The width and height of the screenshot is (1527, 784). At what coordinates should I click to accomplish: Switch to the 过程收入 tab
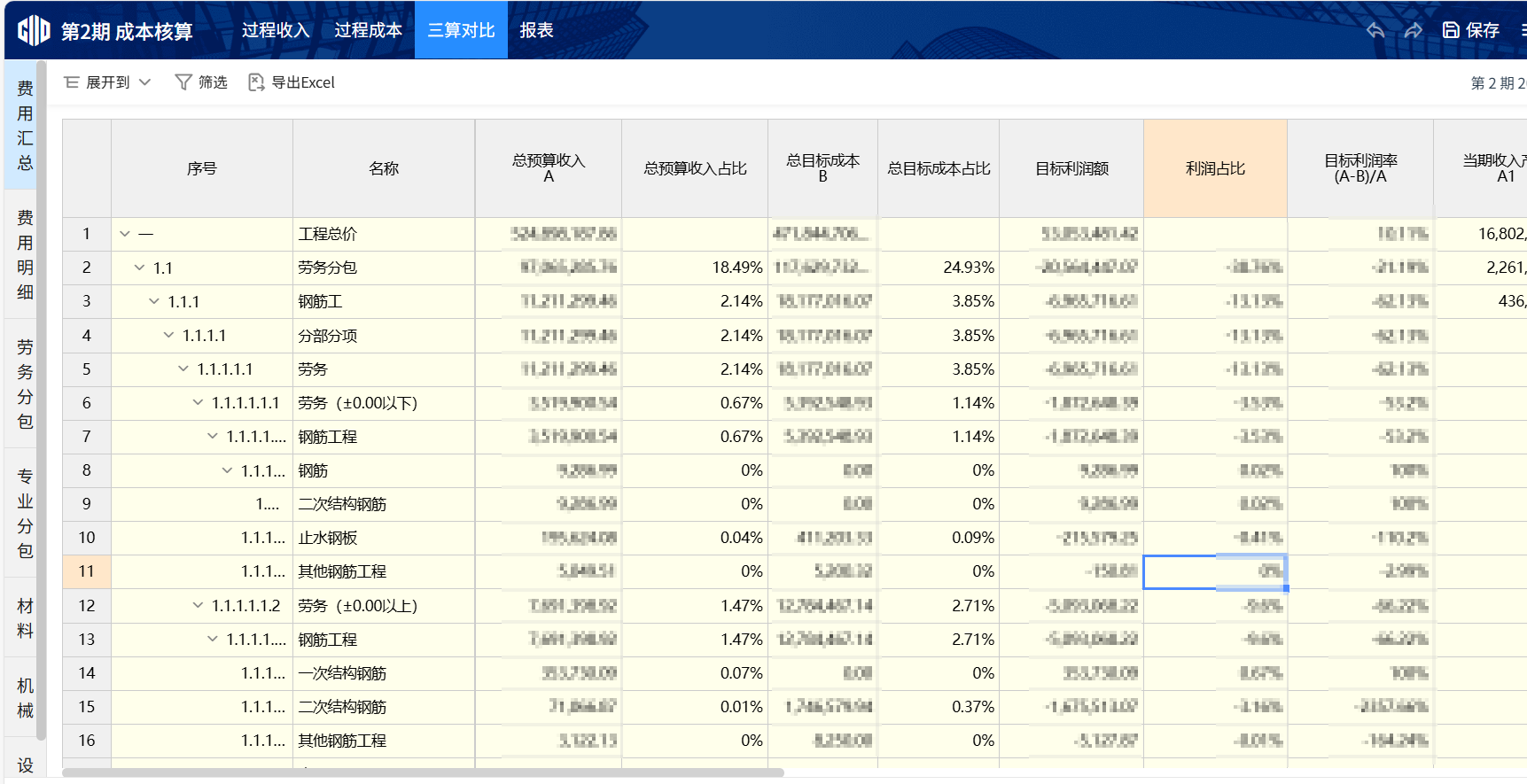276,30
